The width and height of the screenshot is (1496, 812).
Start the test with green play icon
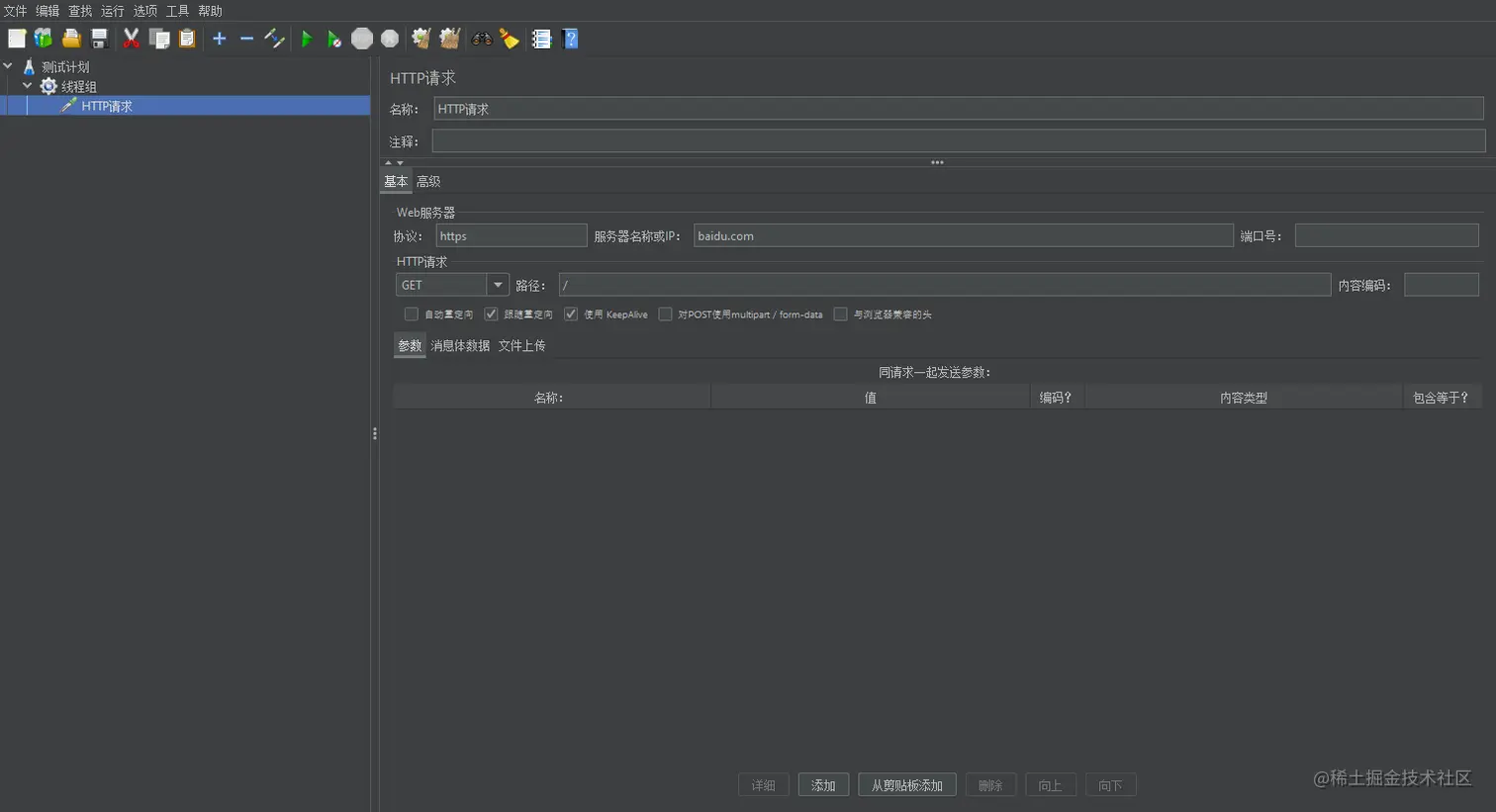click(307, 39)
